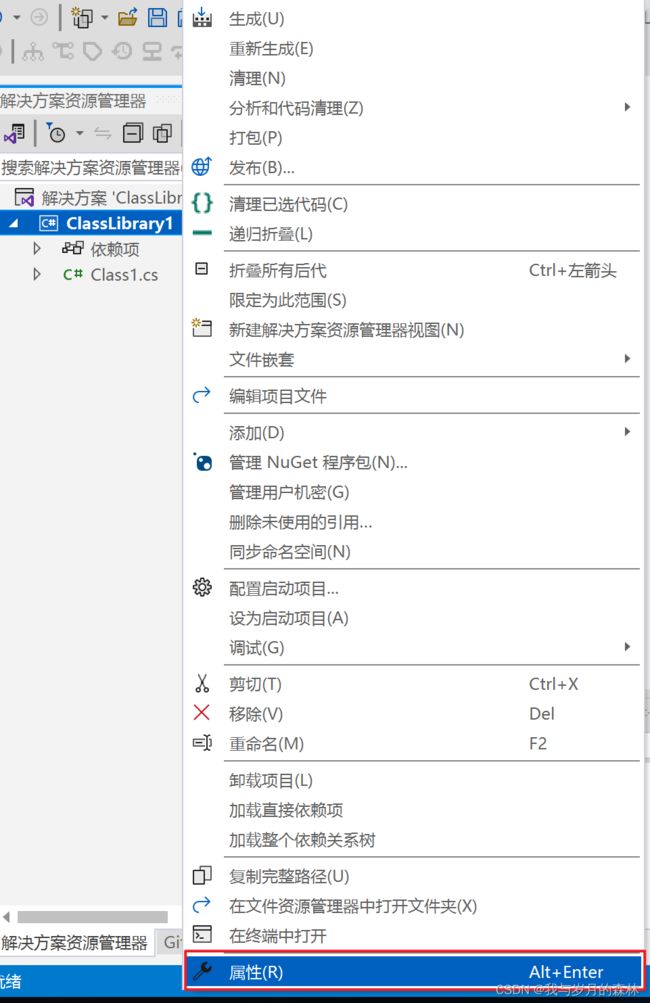Screen dimensions: 650x1003
Task: Click the Show All Files icon
Action: tap(162, 133)
